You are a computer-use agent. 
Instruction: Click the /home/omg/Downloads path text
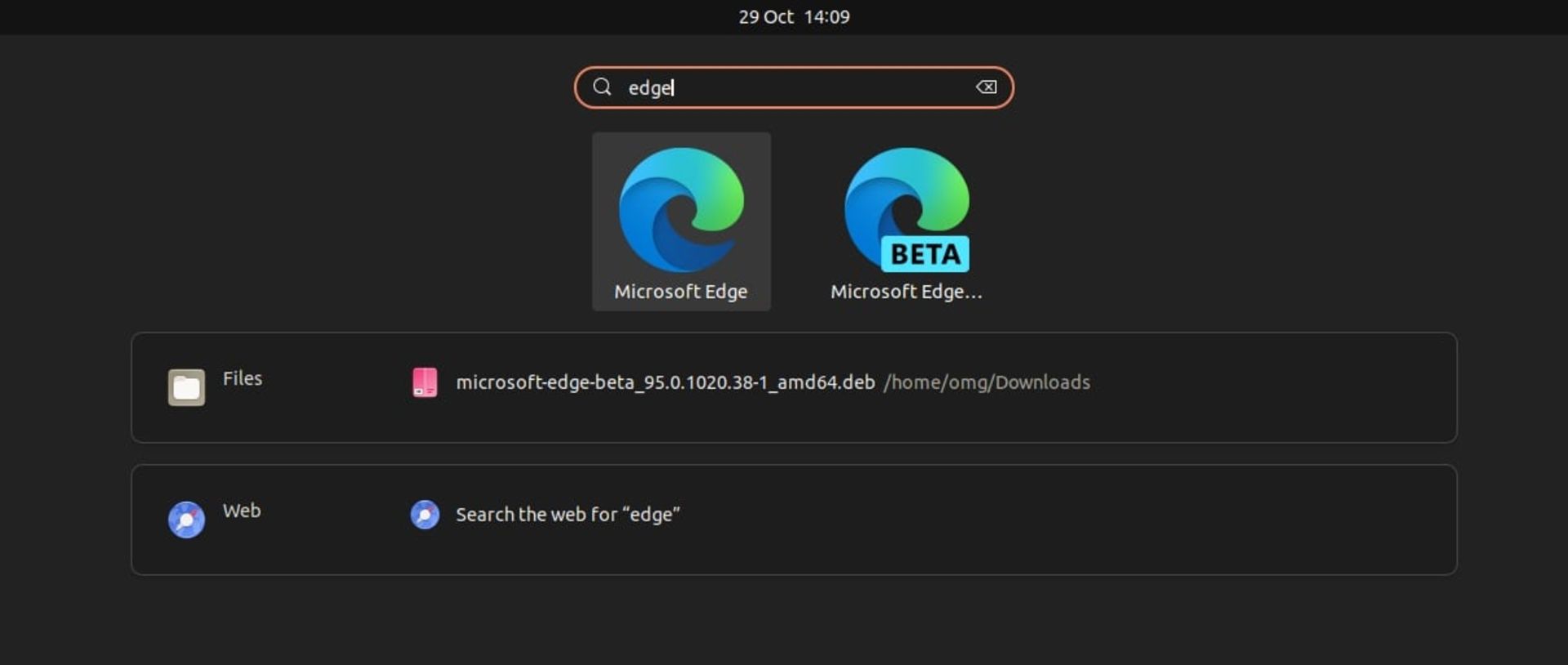pos(987,382)
